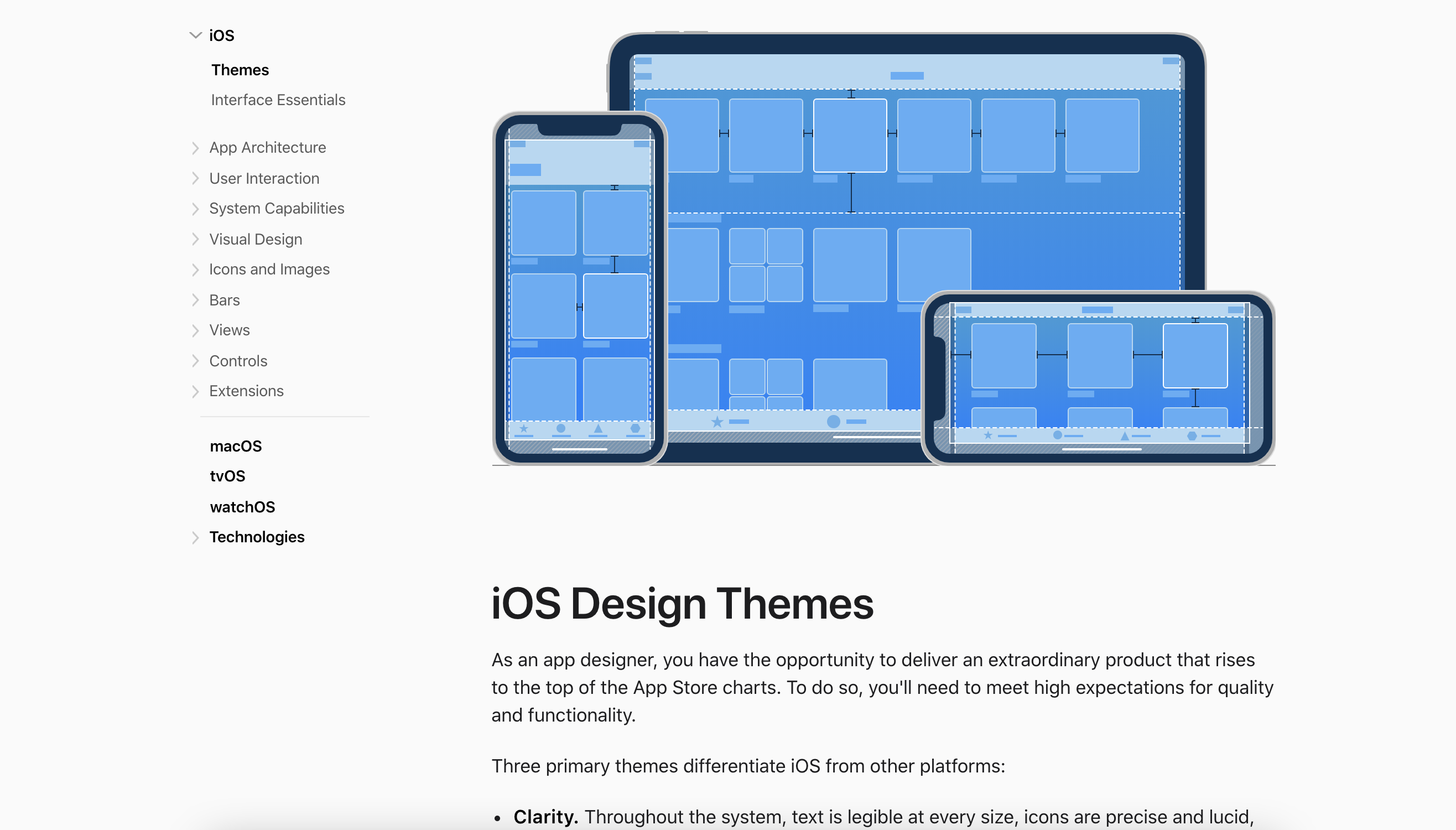This screenshot has height=830, width=1456.
Task: Expand the System Capabilities chevron
Action: point(195,209)
